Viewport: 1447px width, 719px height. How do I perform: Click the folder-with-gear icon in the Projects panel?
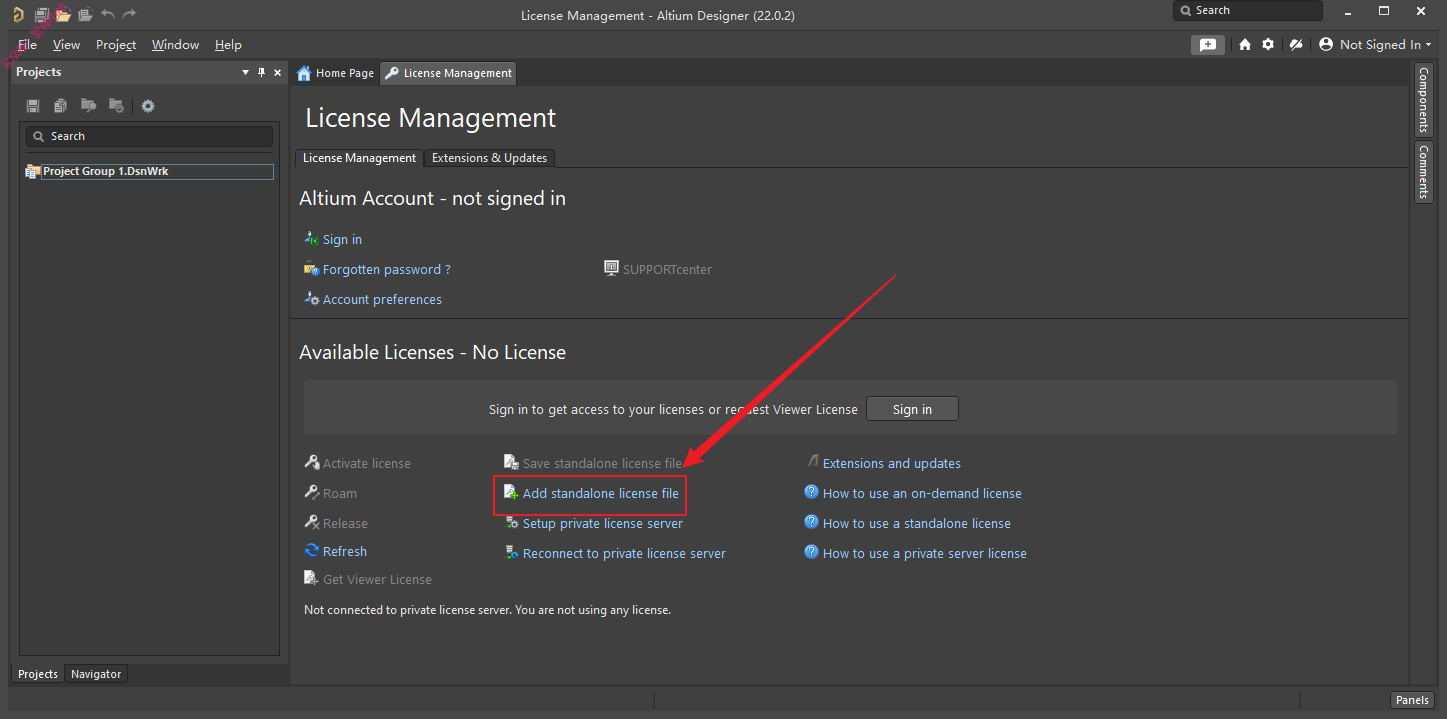point(116,106)
